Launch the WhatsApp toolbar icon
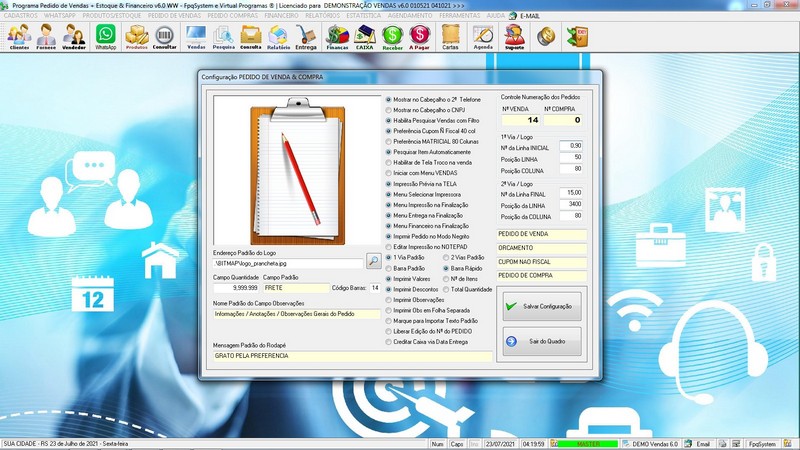 tap(106, 37)
